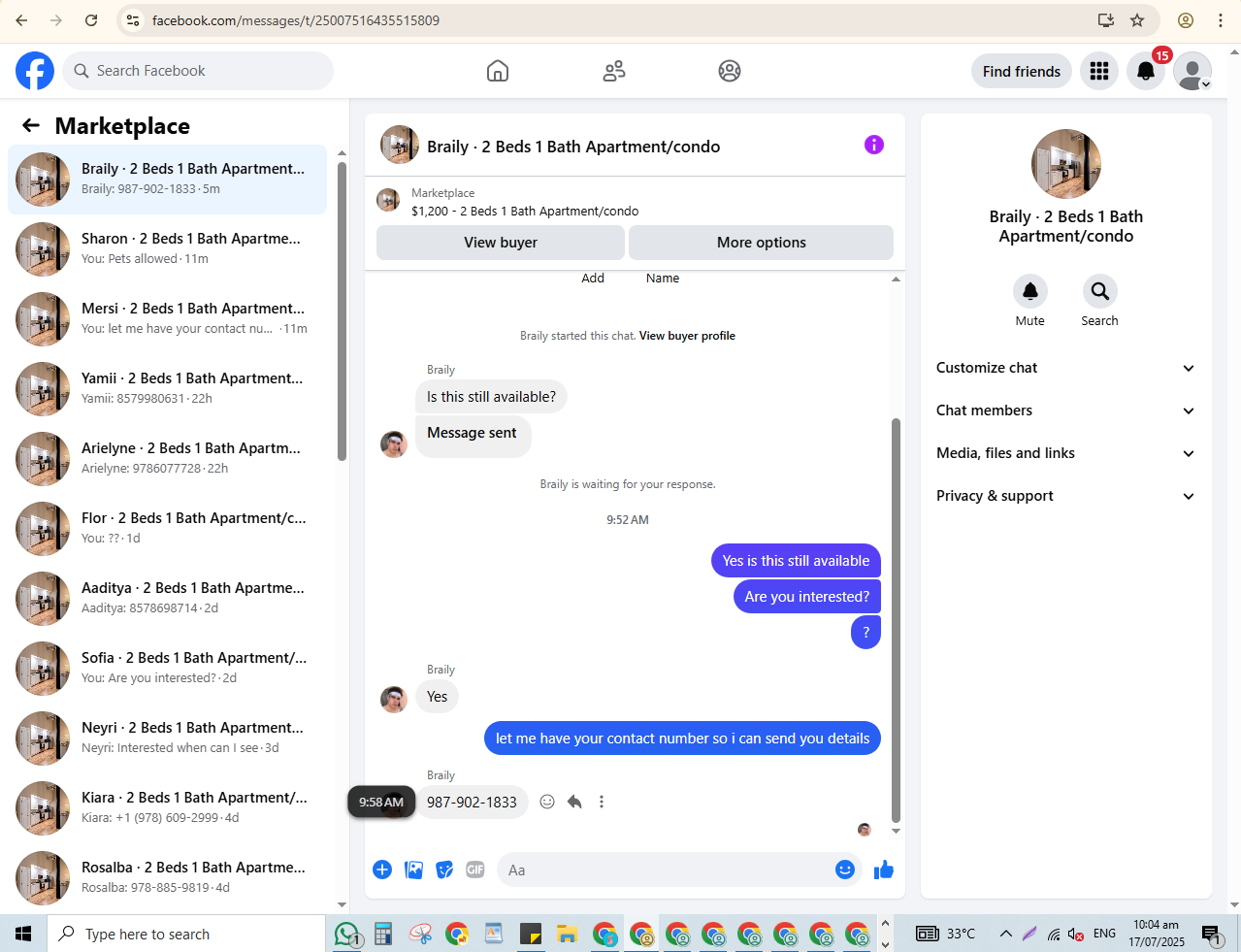Click the back arrow next to Marketplace
1241x952 pixels.
31,125
